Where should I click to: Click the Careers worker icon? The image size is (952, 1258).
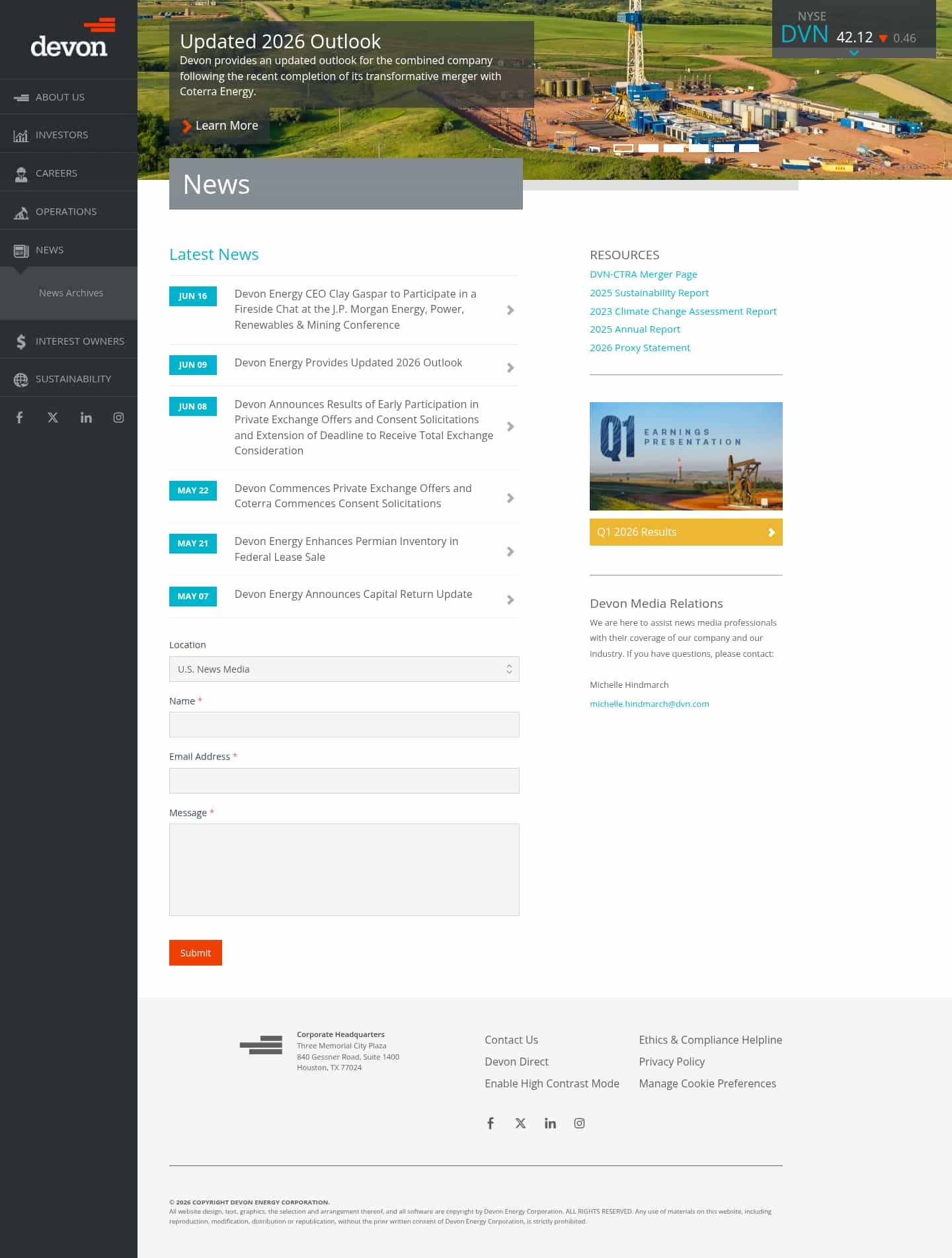(21, 174)
